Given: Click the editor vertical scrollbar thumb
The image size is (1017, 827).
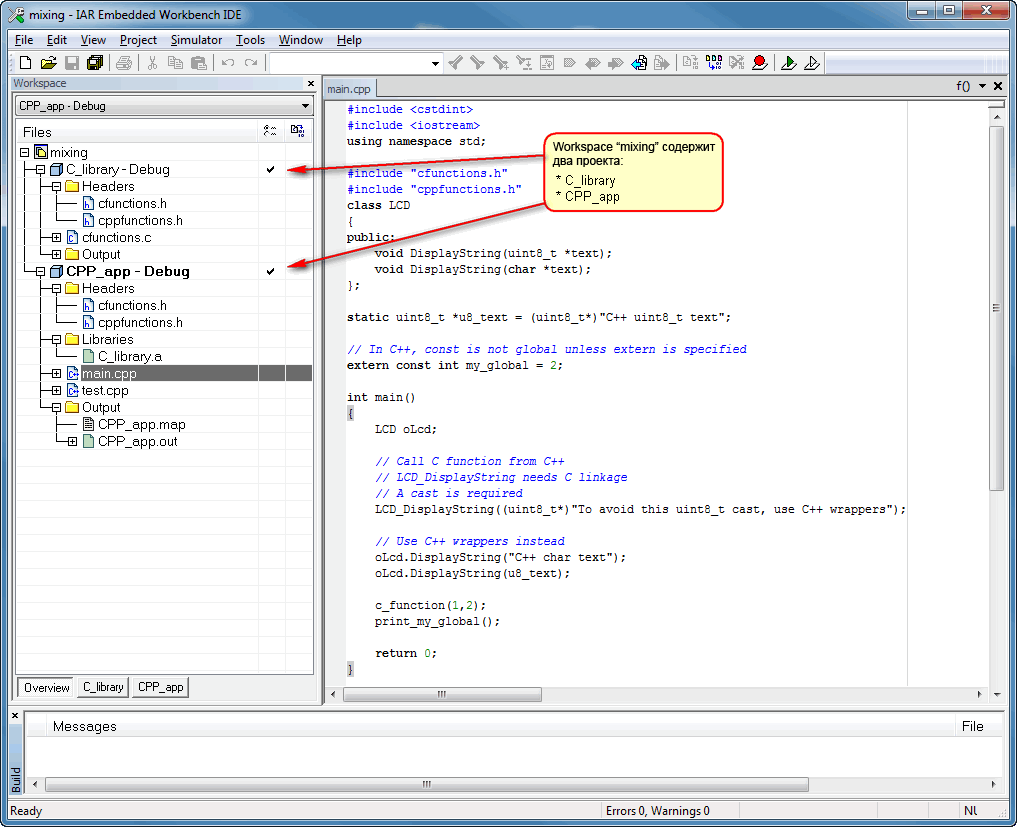Looking at the screenshot, I should click(996, 308).
